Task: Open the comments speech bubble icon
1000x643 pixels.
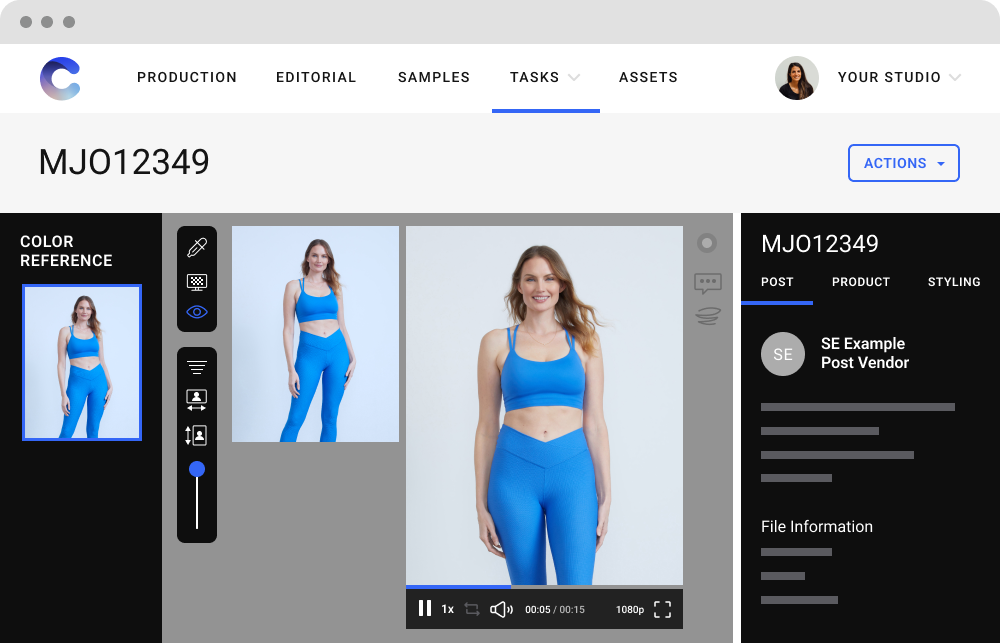Action: point(708,284)
